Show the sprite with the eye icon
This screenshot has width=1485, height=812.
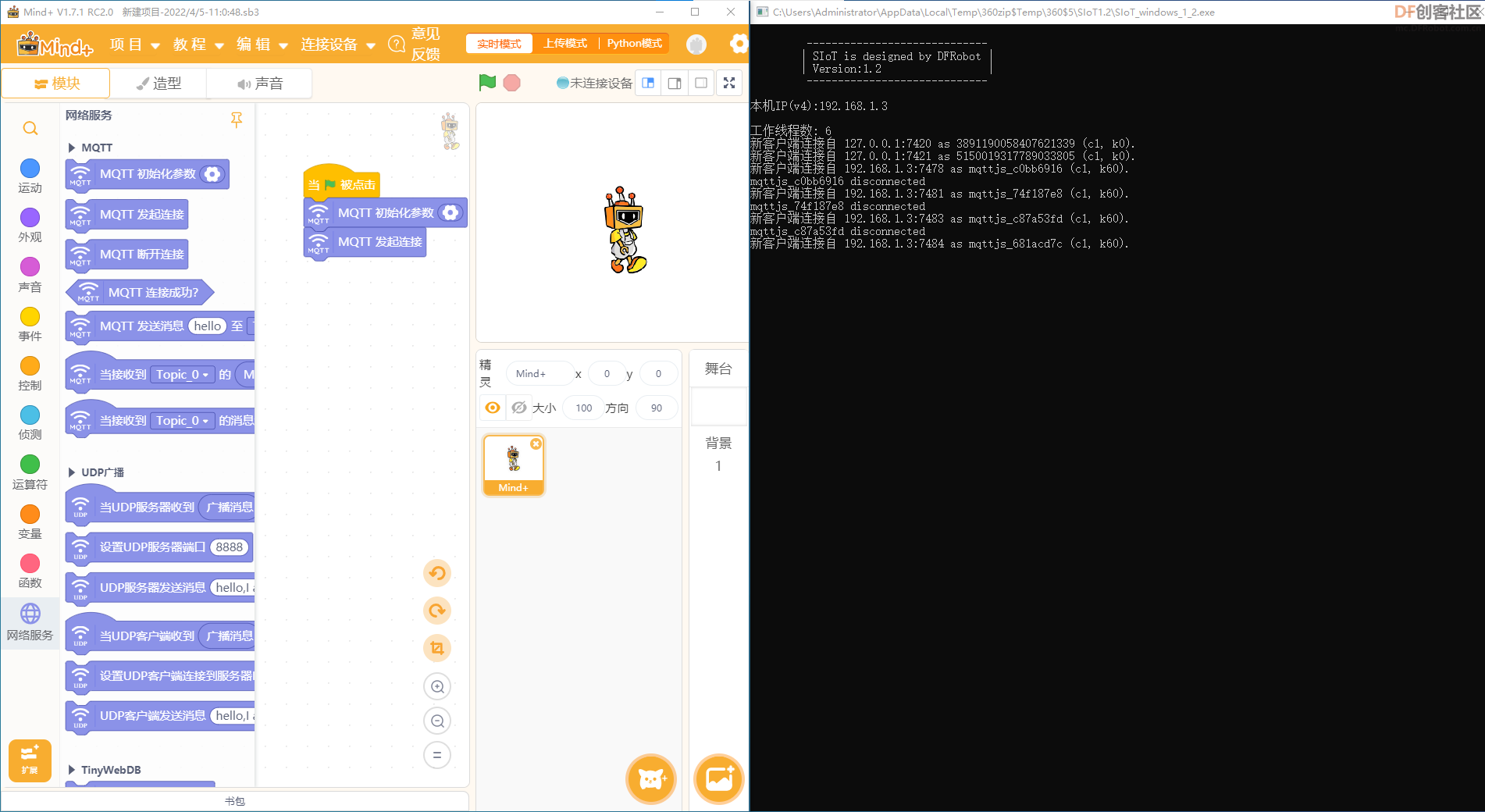point(493,408)
